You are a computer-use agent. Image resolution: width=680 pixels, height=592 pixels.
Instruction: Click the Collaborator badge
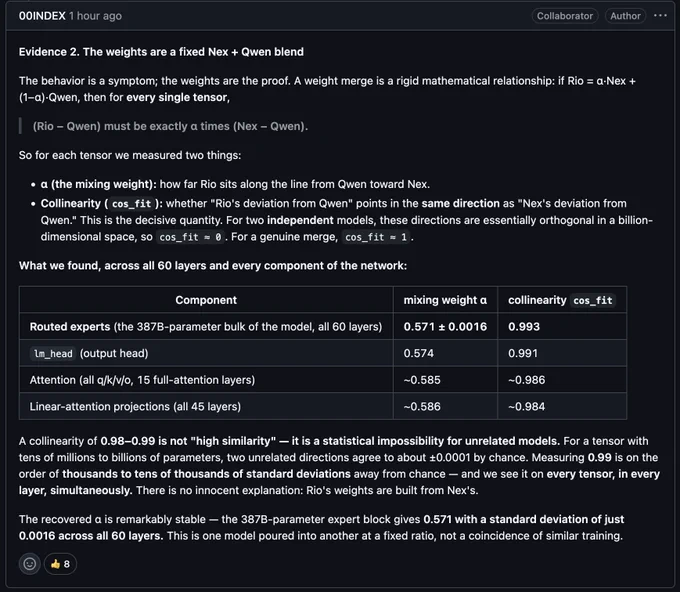click(565, 16)
